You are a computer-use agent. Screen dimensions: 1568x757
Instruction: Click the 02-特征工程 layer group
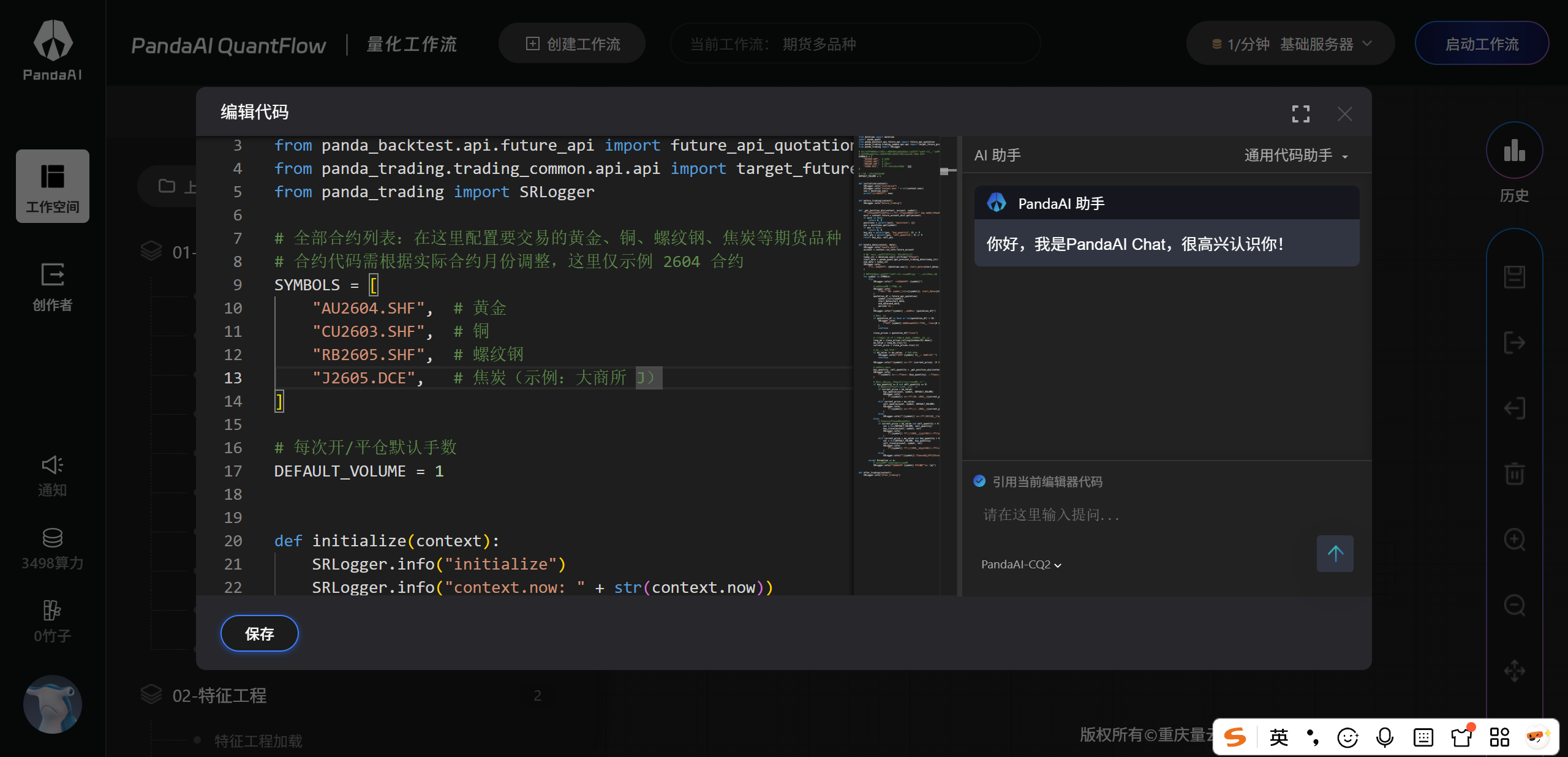pos(220,696)
